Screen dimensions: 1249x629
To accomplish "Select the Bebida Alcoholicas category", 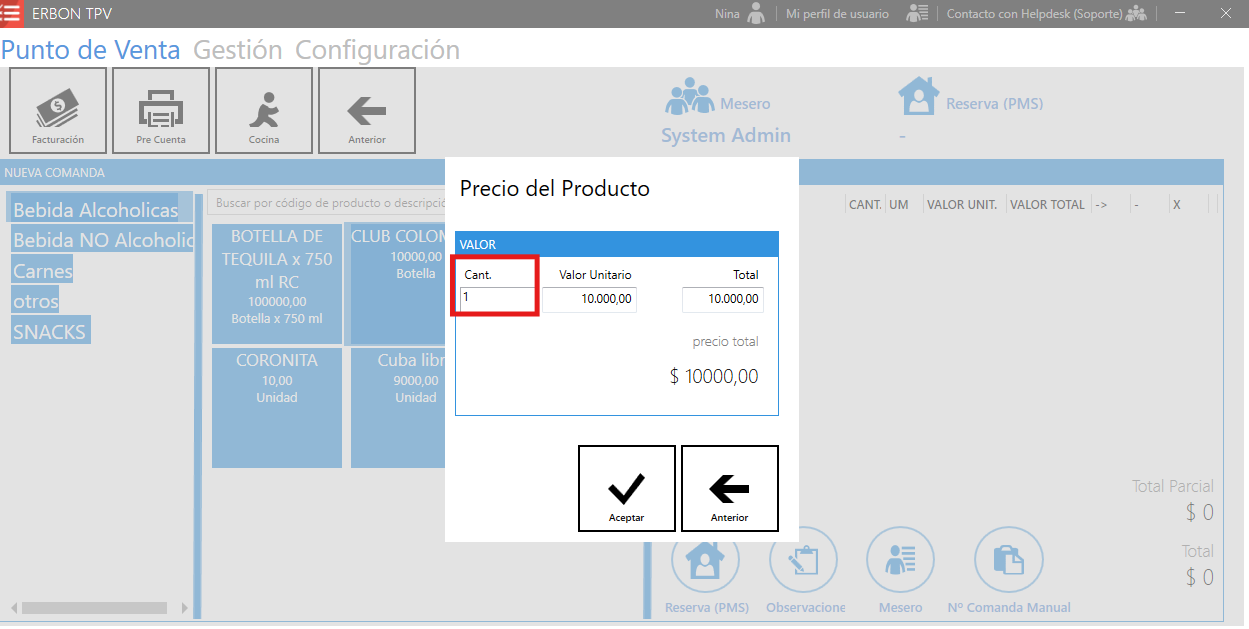I will (95, 210).
